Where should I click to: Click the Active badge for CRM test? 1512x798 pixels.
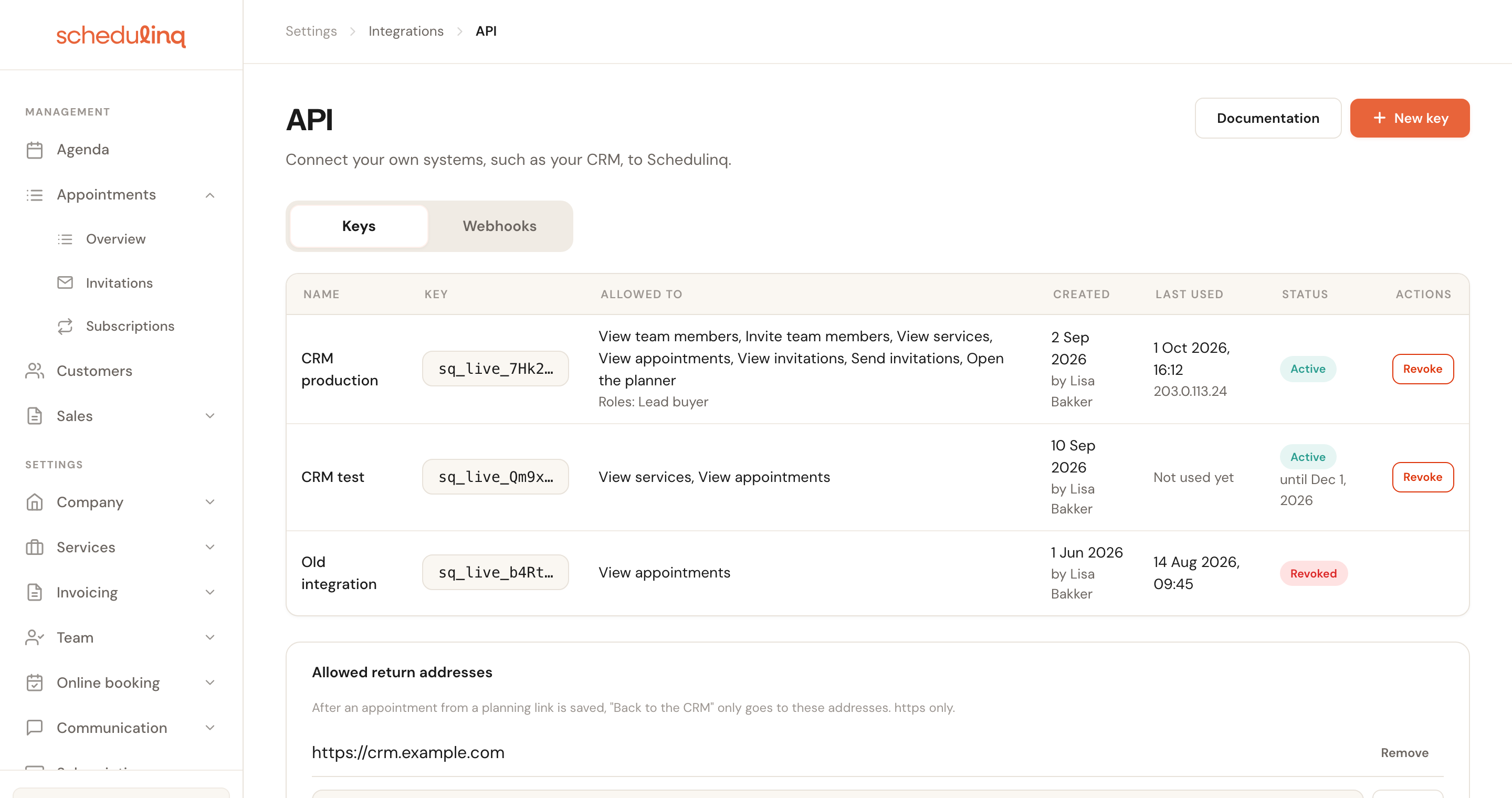point(1308,457)
